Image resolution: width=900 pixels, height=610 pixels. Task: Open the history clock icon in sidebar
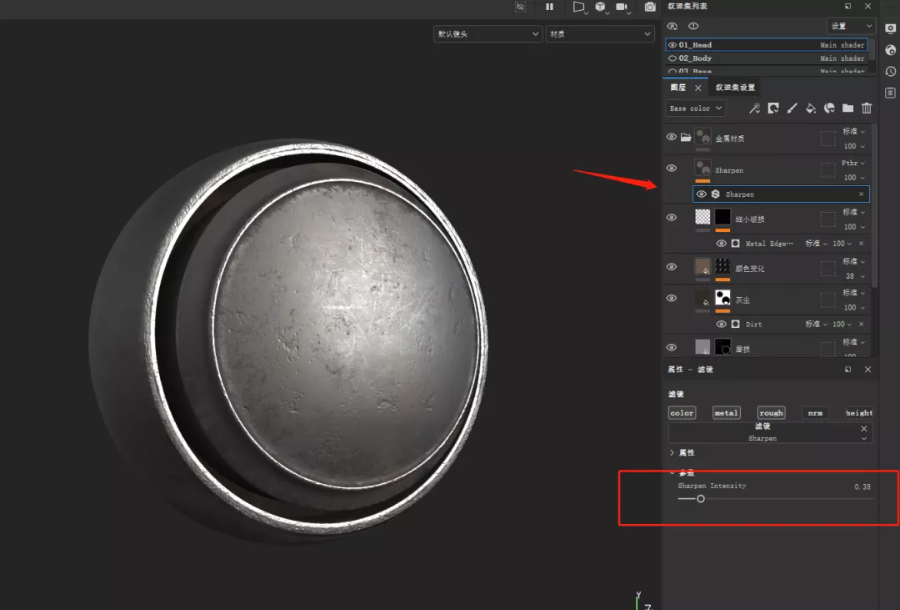coord(890,72)
